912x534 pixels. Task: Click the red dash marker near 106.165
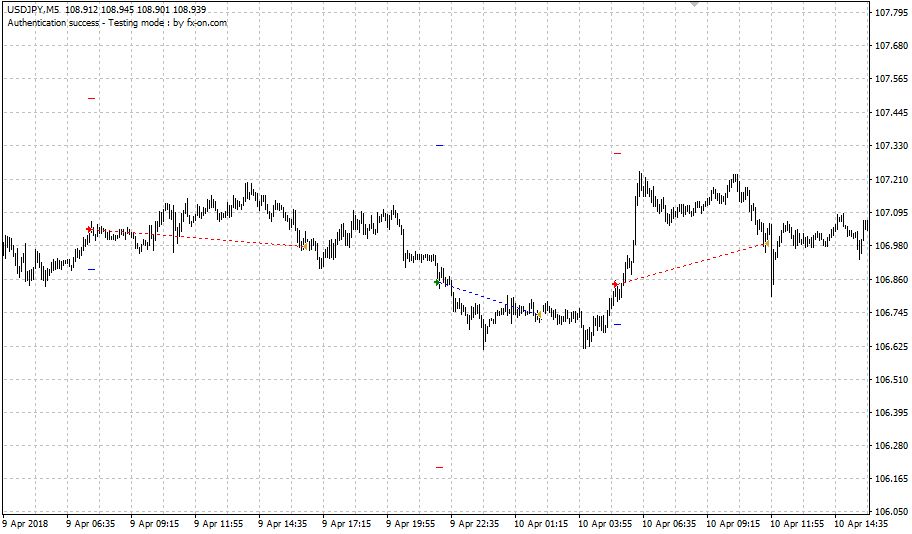click(x=439, y=467)
